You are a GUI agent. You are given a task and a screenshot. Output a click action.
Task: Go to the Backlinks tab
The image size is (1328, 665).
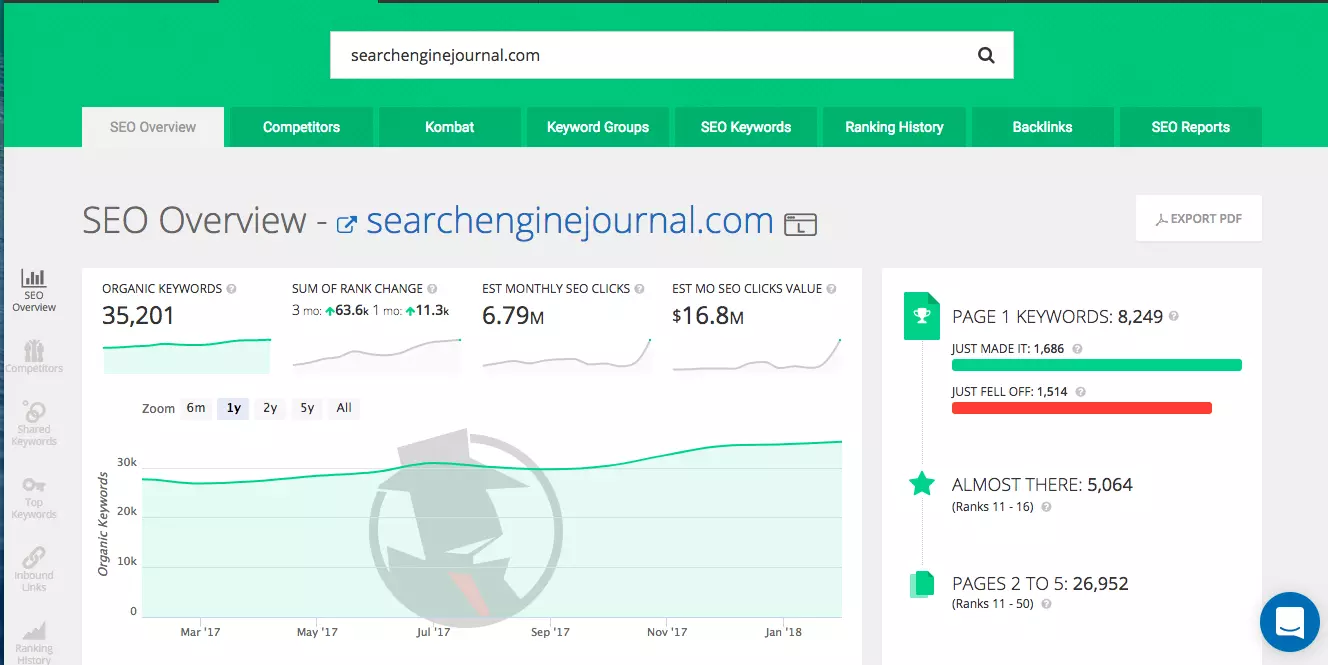[x=1042, y=127]
